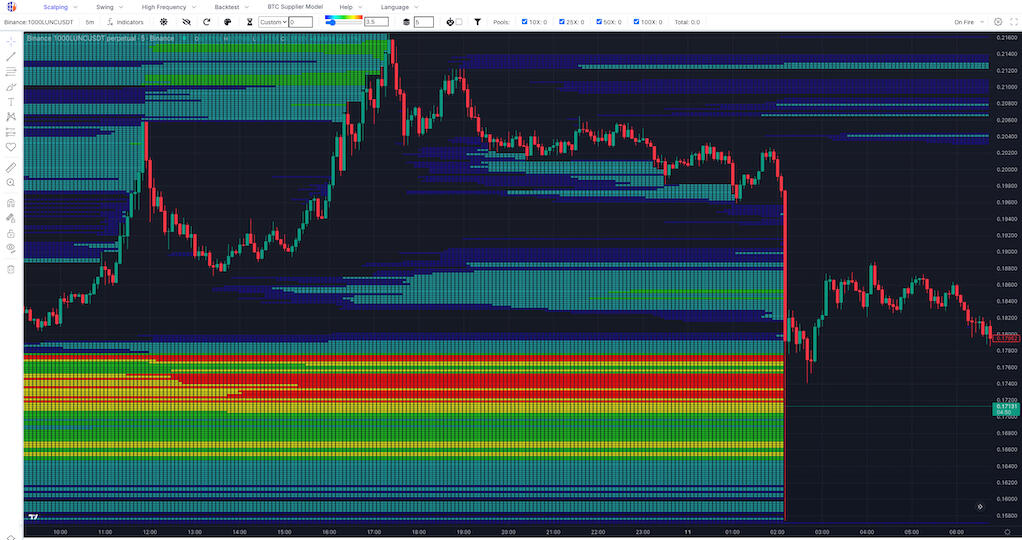Click the 02:00 time axis label
The width and height of the screenshot is (1022, 540).
(x=777, y=532)
